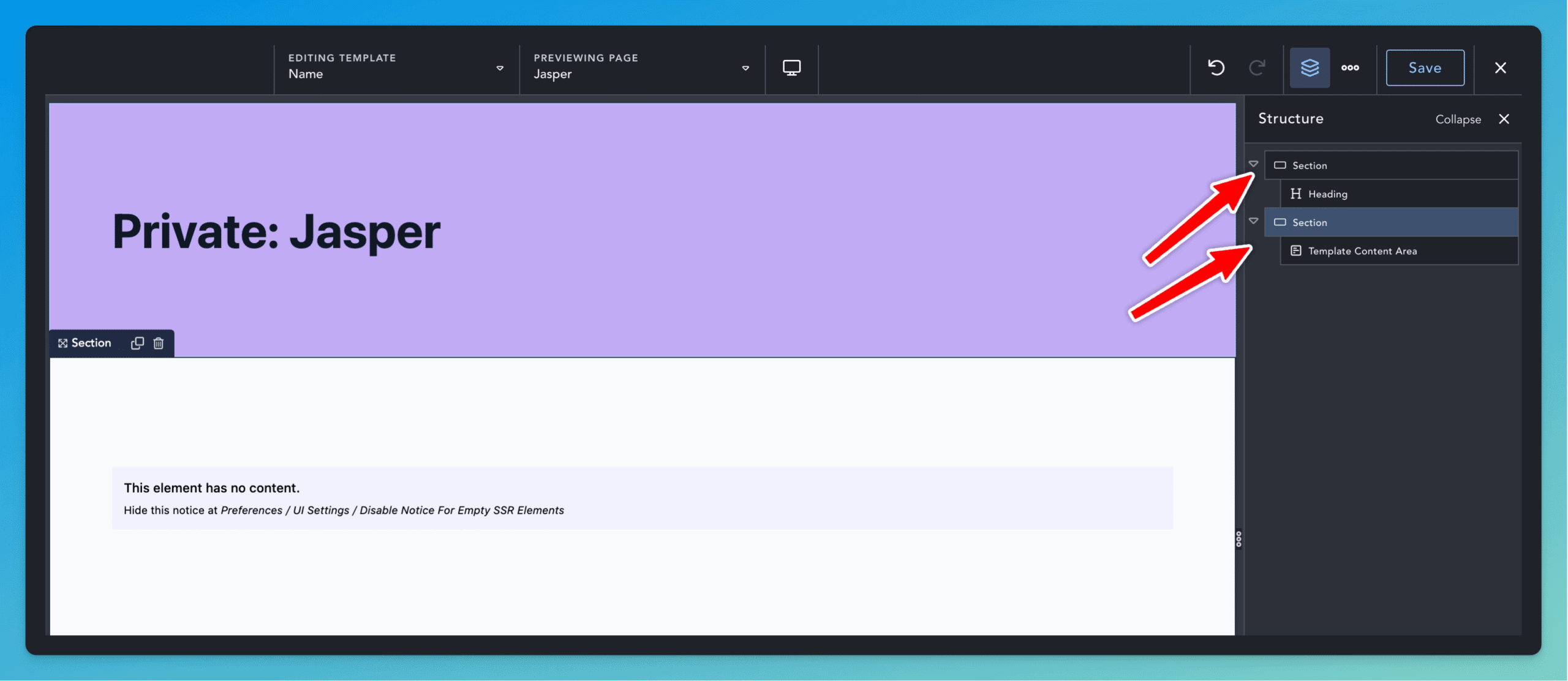Click Collapse in the Structure header
This screenshot has width=1568, height=681.
(1458, 119)
